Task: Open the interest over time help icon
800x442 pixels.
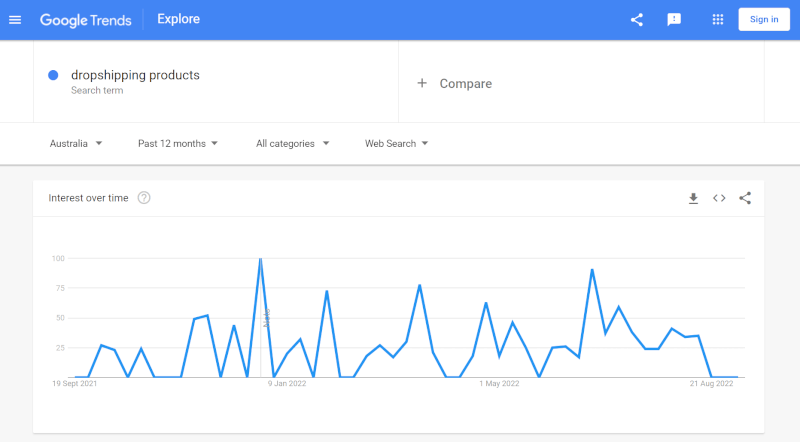Action: pyautogui.click(x=144, y=198)
